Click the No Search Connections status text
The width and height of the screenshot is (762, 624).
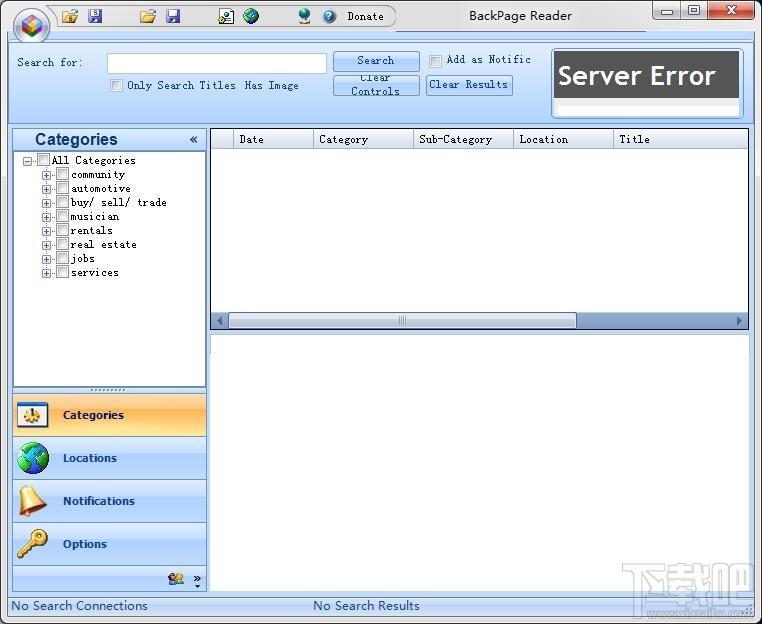coord(79,606)
